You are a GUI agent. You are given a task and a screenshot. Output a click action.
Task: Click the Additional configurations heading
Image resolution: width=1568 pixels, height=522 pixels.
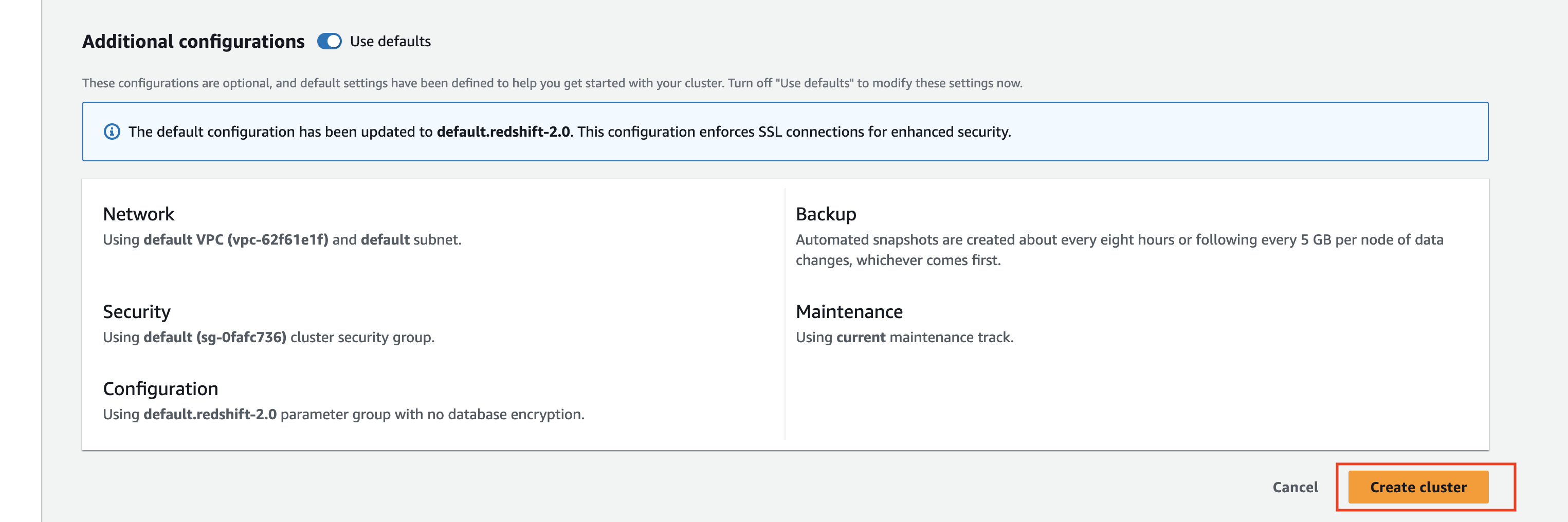click(193, 42)
